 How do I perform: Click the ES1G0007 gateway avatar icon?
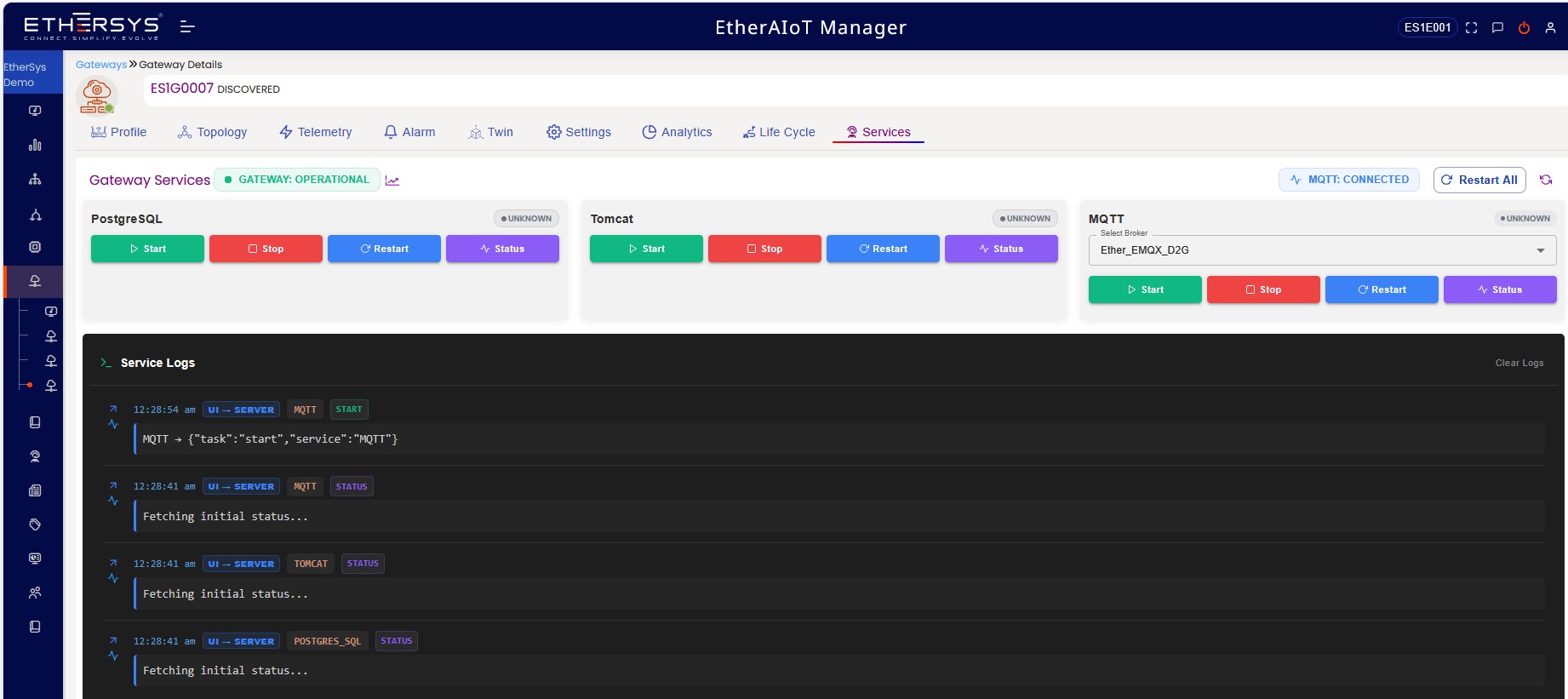[97, 96]
